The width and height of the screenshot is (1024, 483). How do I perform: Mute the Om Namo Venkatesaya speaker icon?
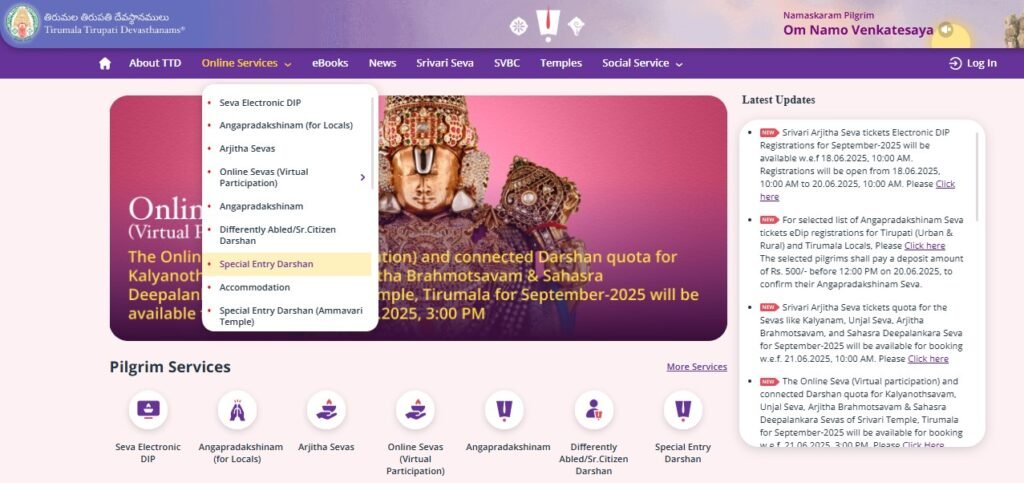tap(945, 30)
